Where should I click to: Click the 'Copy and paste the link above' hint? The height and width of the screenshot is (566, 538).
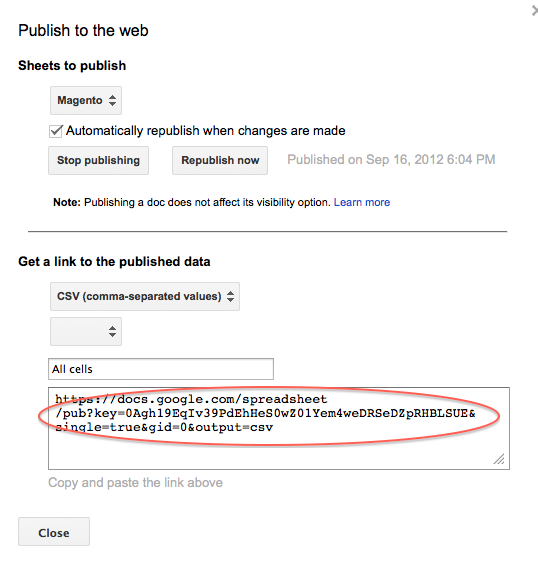135,483
